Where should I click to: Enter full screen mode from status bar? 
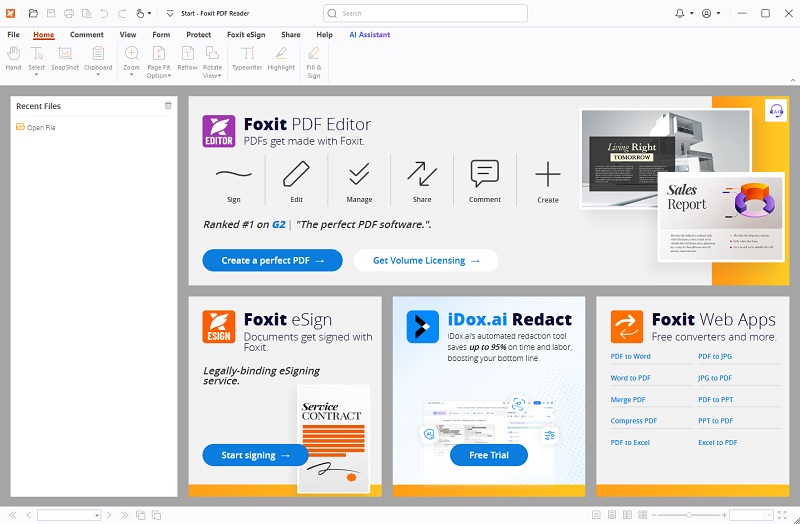pyautogui.click(x=782, y=515)
